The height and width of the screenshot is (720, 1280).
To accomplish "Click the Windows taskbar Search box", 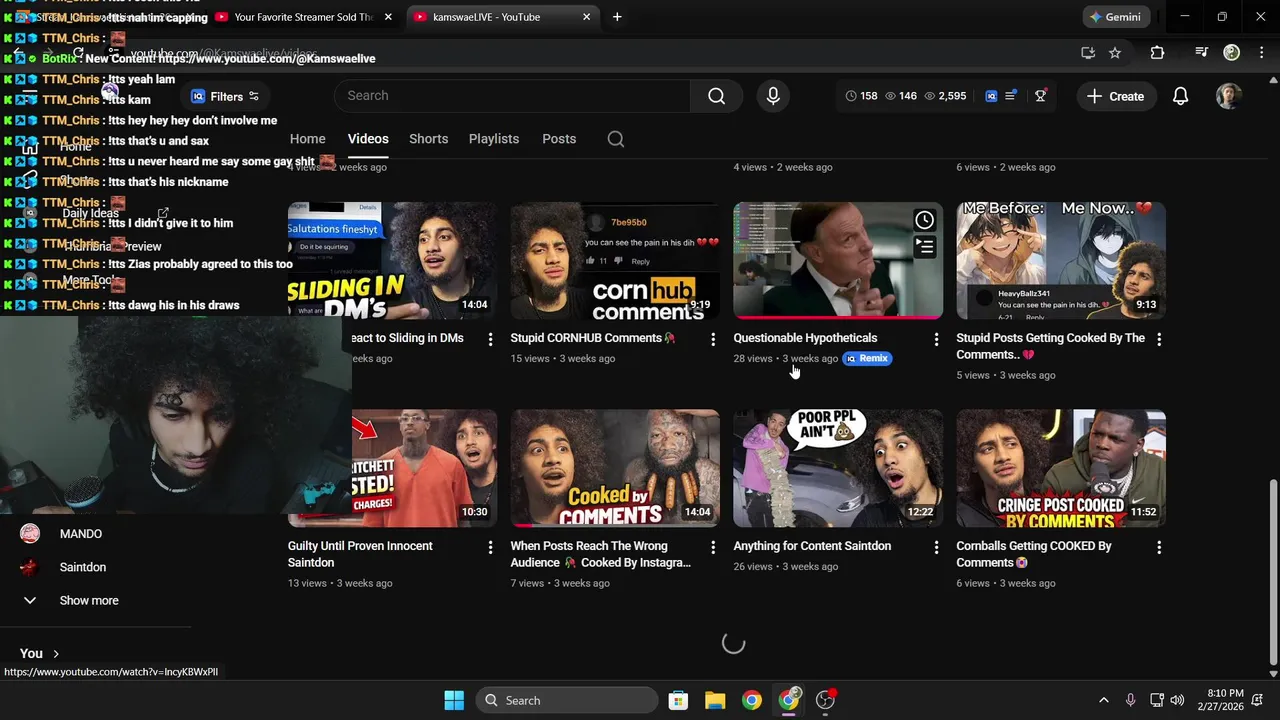I will pyautogui.click(x=567, y=700).
